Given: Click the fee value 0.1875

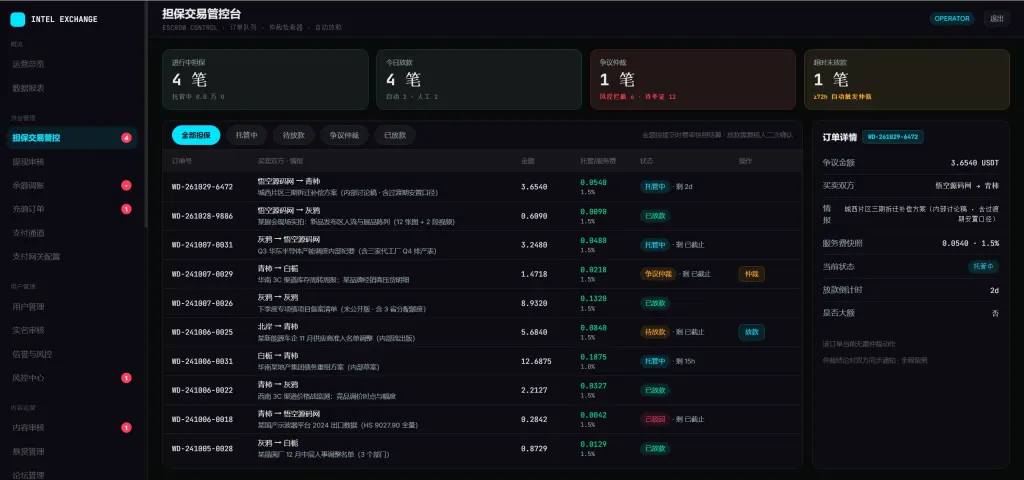Looking at the screenshot, I should pos(593,357).
